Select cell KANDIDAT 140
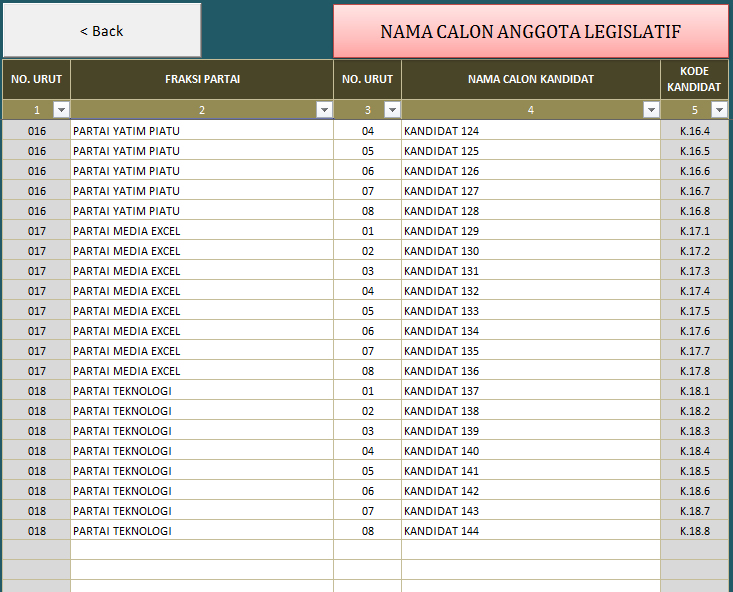The width and height of the screenshot is (733, 592). click(531, 451)
